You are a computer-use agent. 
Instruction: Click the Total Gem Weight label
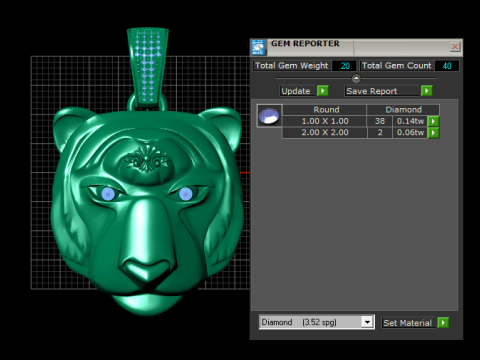tap(292, 66)
